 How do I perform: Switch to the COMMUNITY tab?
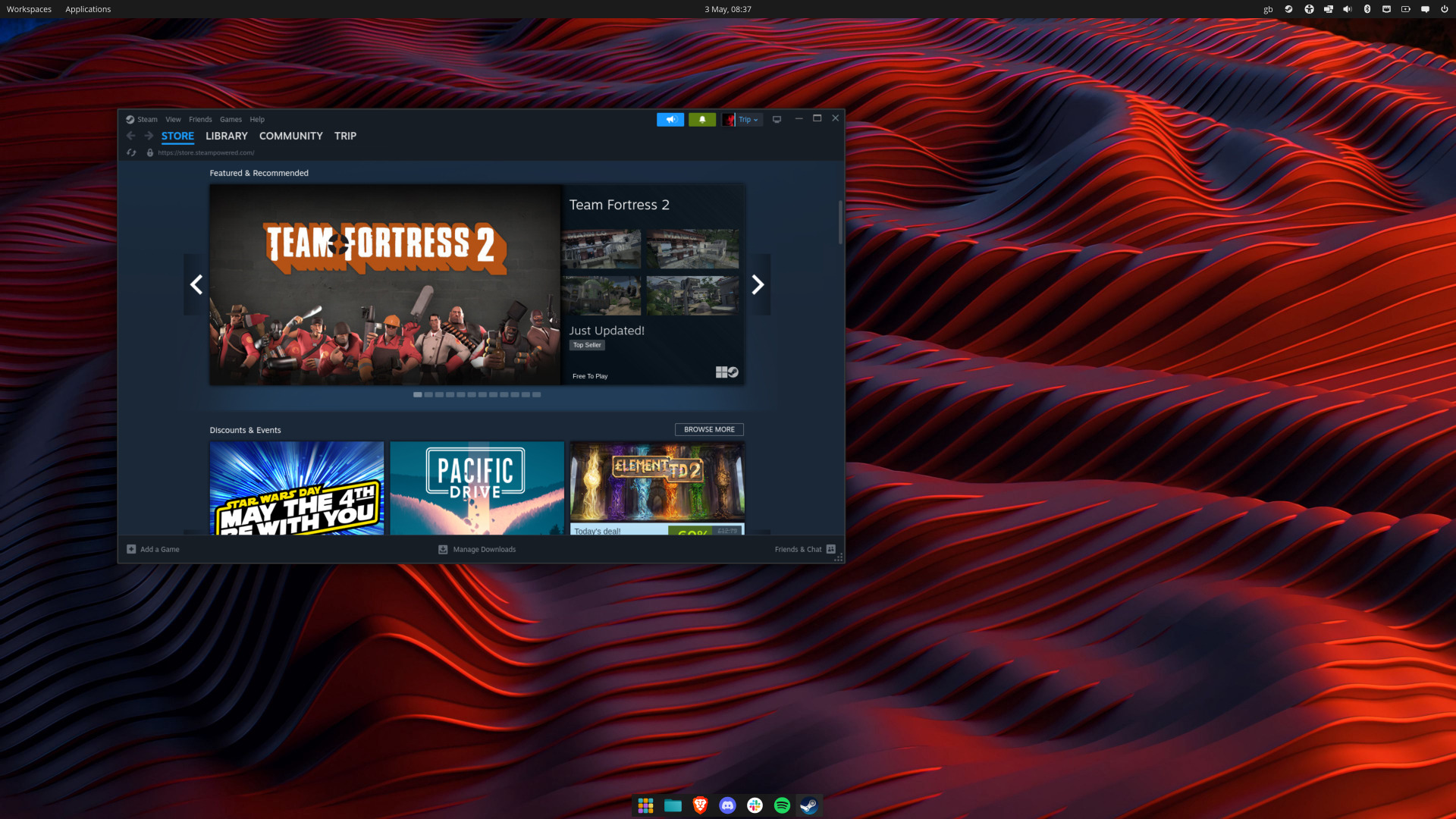click(291, 136)
